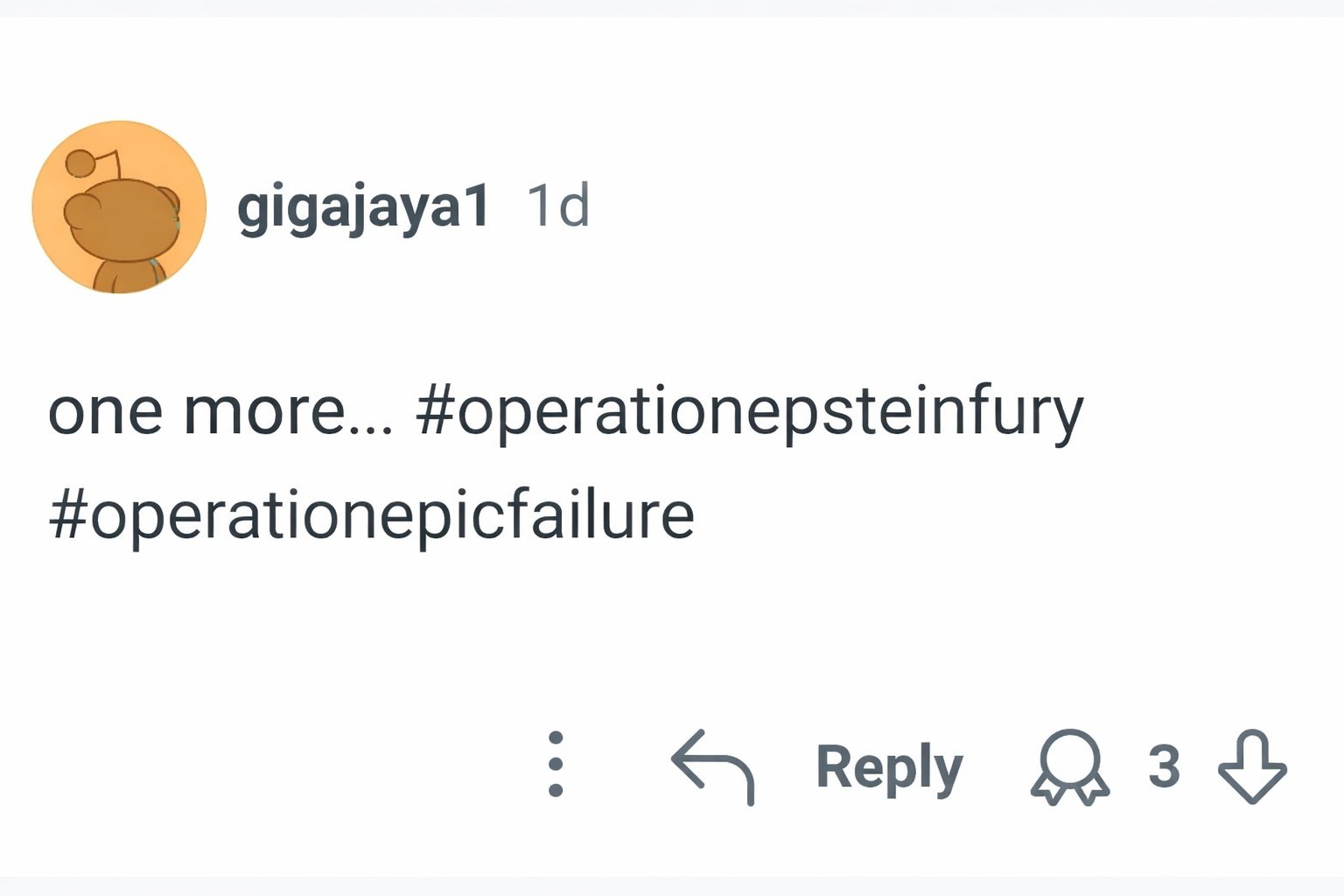
Task: Click the gray divider below the comment
Action: tap(672, 885)
